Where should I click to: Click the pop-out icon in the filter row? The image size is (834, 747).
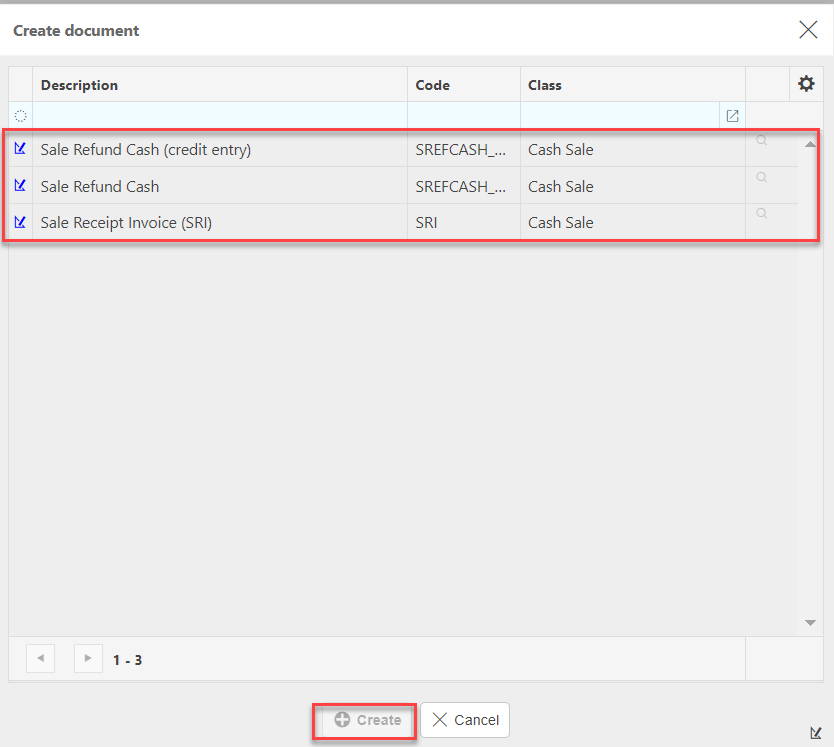pyautogui.click(x=732, y=116)
